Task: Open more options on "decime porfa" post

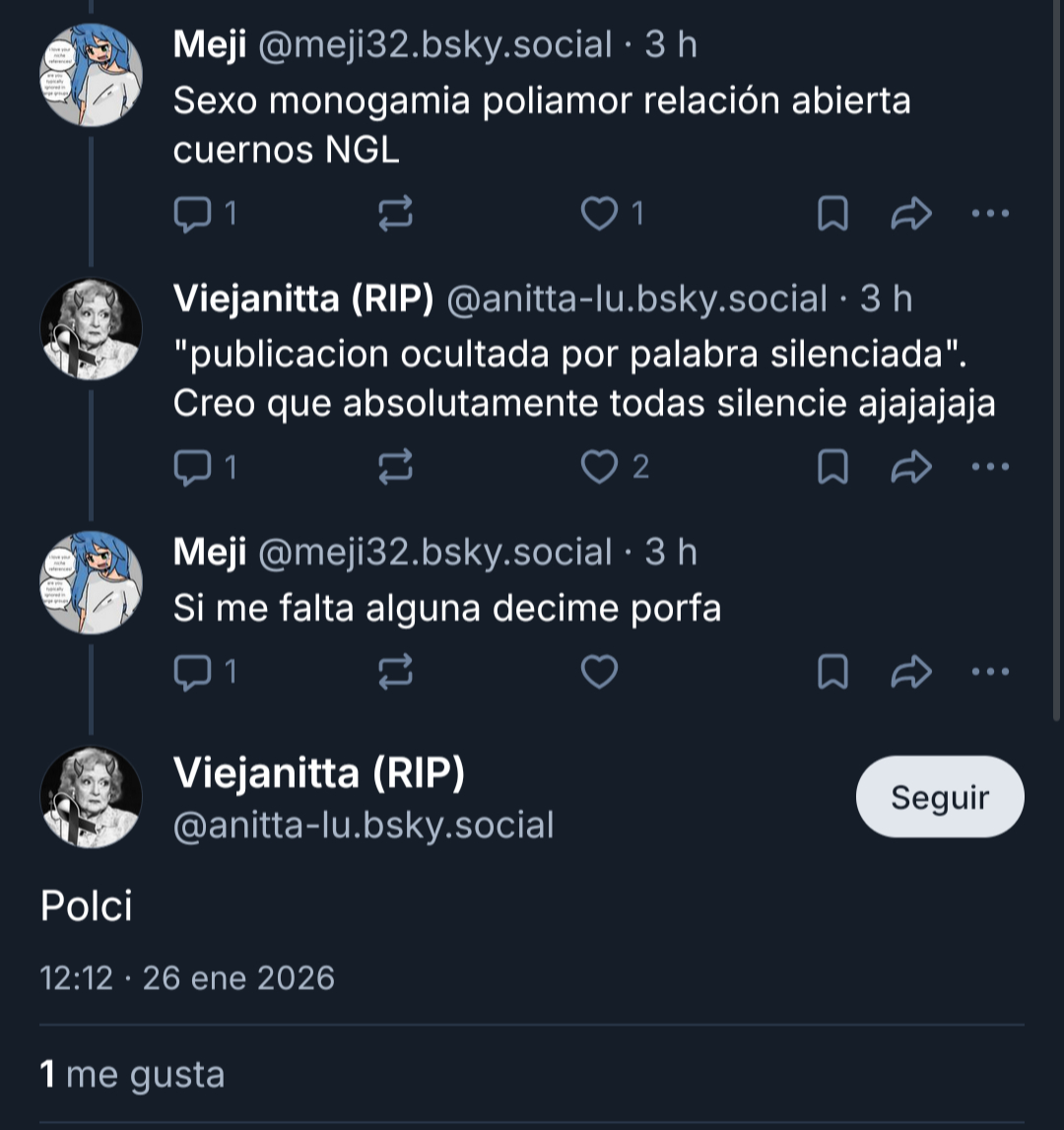Action: pyautogui.click(x=990, y=673)
